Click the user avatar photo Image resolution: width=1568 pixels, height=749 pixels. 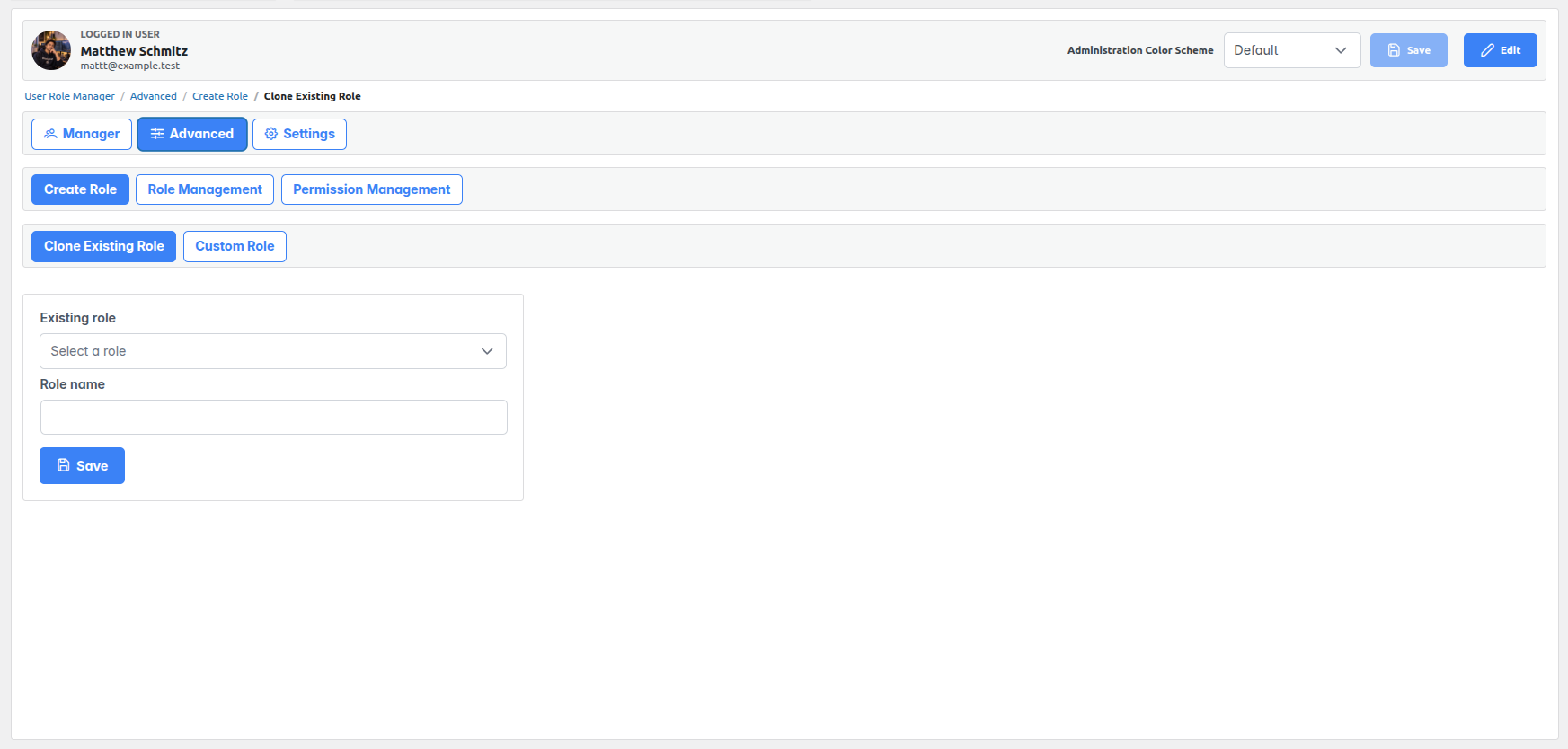pos(51,50)
